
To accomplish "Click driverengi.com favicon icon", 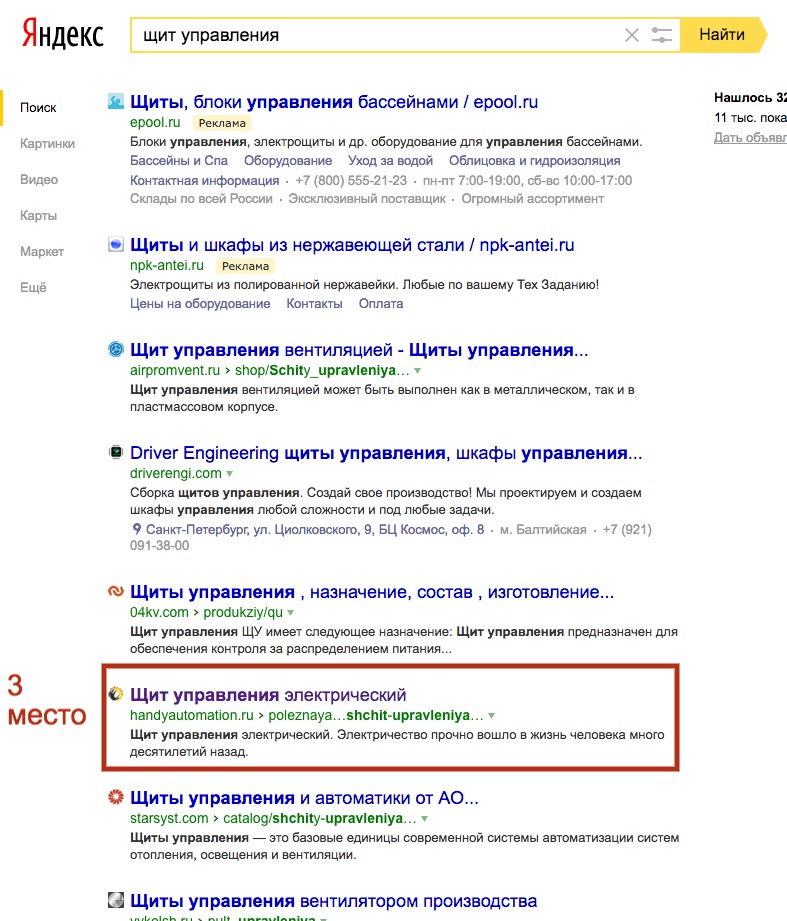I will (x=116, y=452).
